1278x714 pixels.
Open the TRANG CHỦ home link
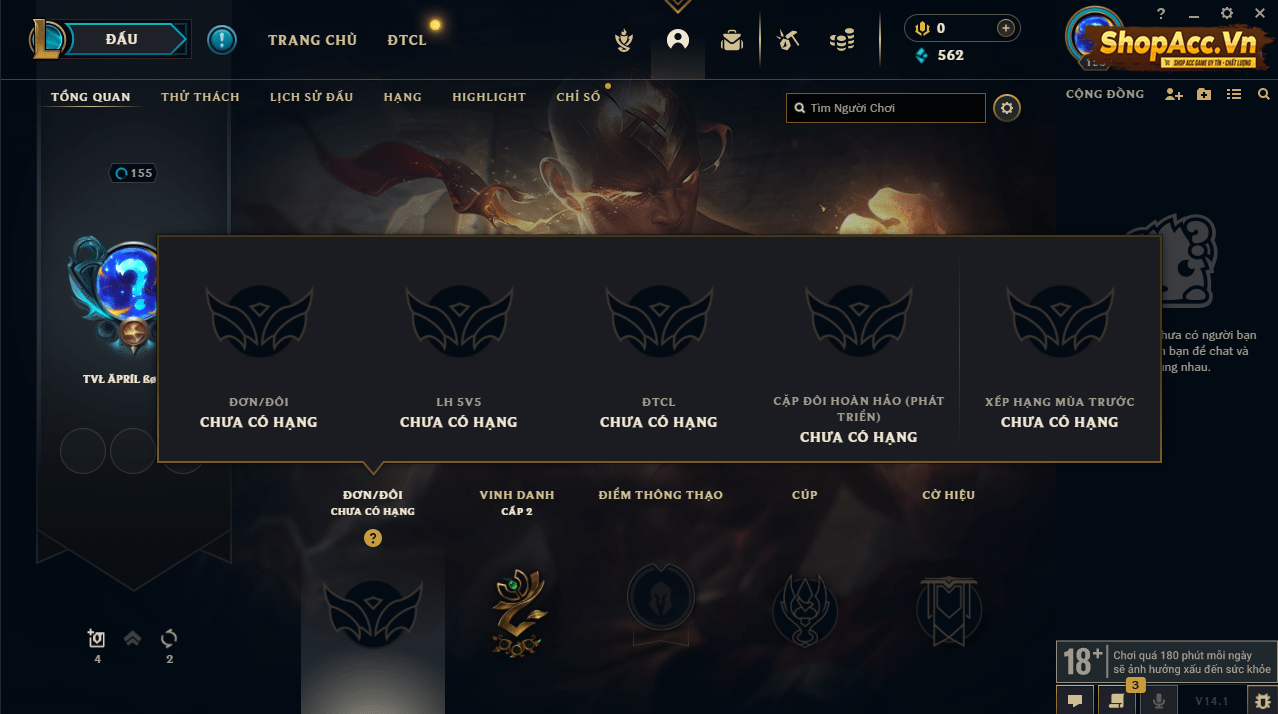(312, 40)
